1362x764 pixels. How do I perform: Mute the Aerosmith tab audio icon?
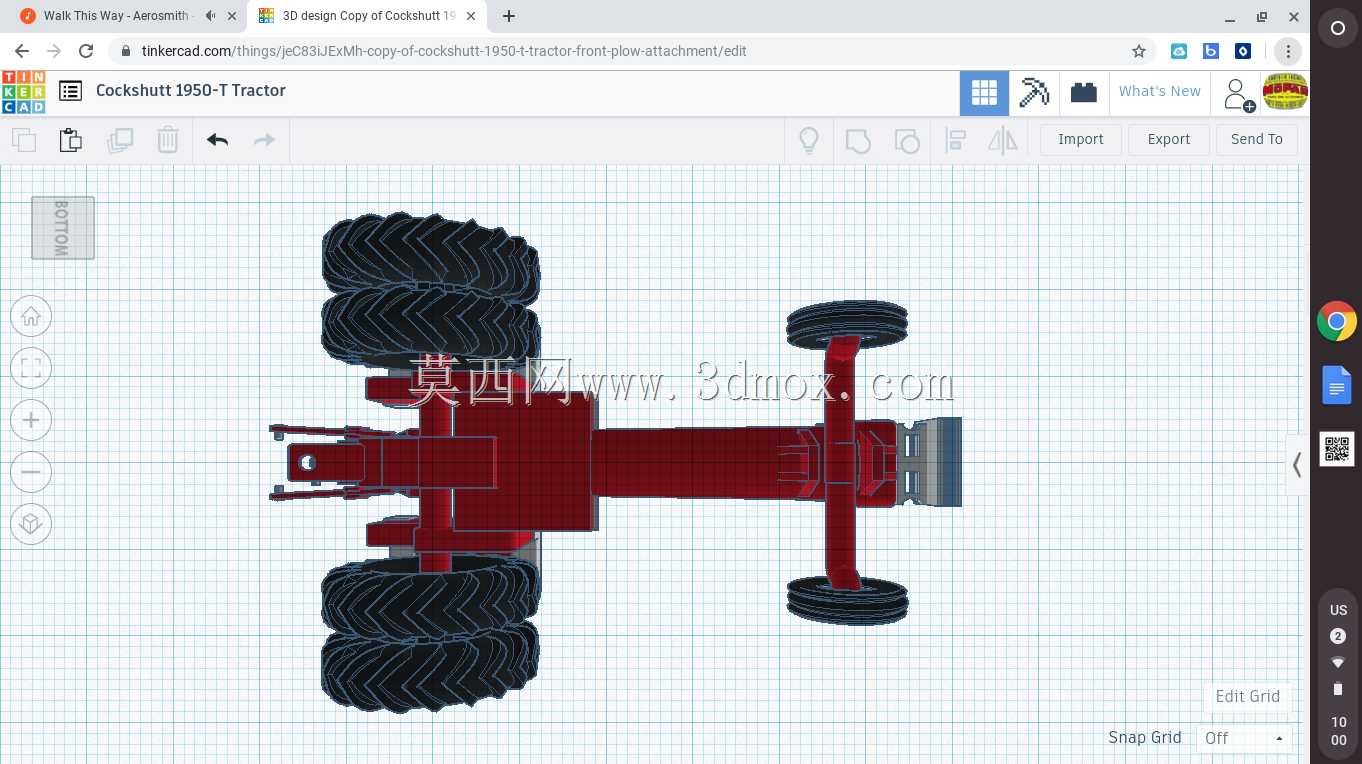coord(210,16)
